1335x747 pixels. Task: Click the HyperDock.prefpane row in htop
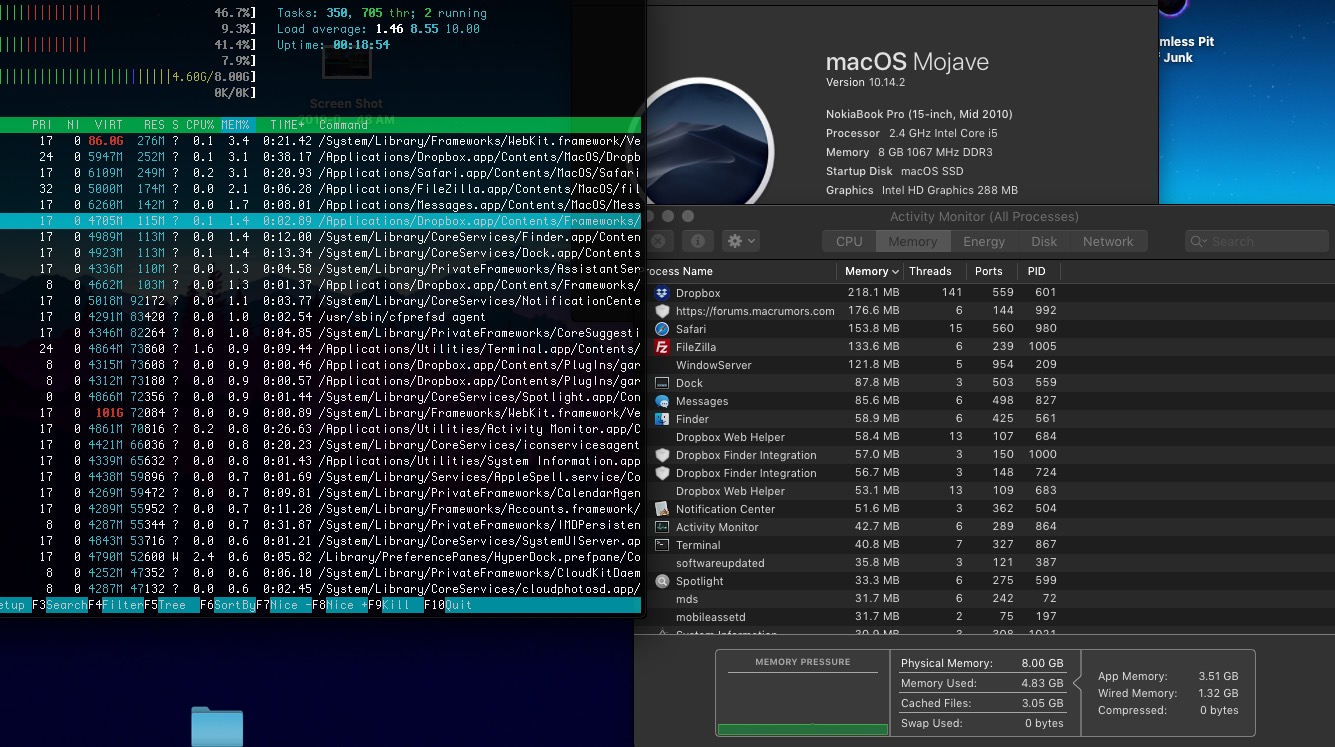click(320, 557)
